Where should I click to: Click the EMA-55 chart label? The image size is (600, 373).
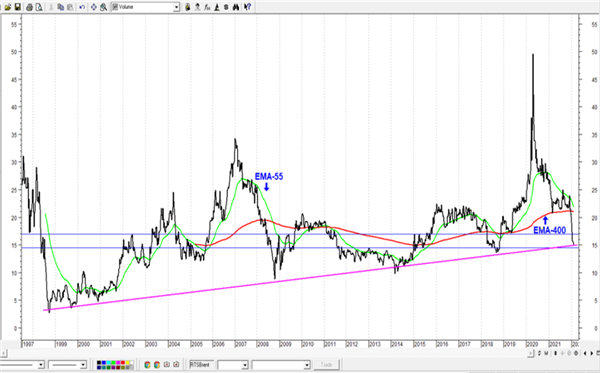point(269,176)
